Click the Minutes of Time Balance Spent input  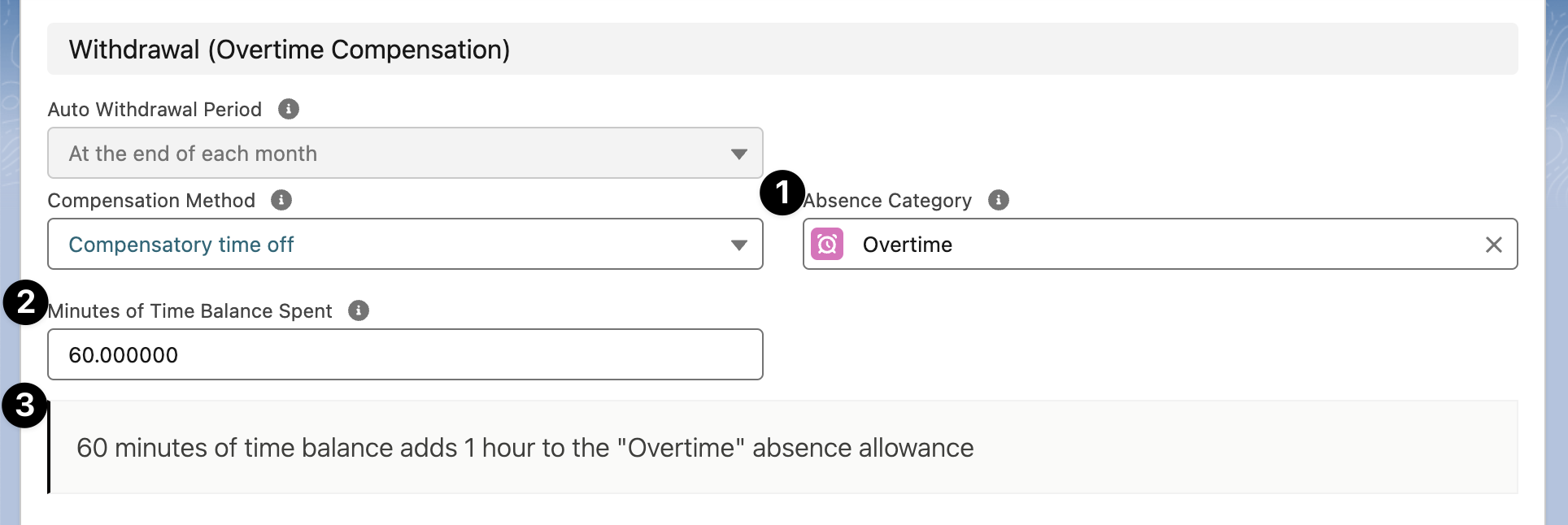click(x=404, y=354)
